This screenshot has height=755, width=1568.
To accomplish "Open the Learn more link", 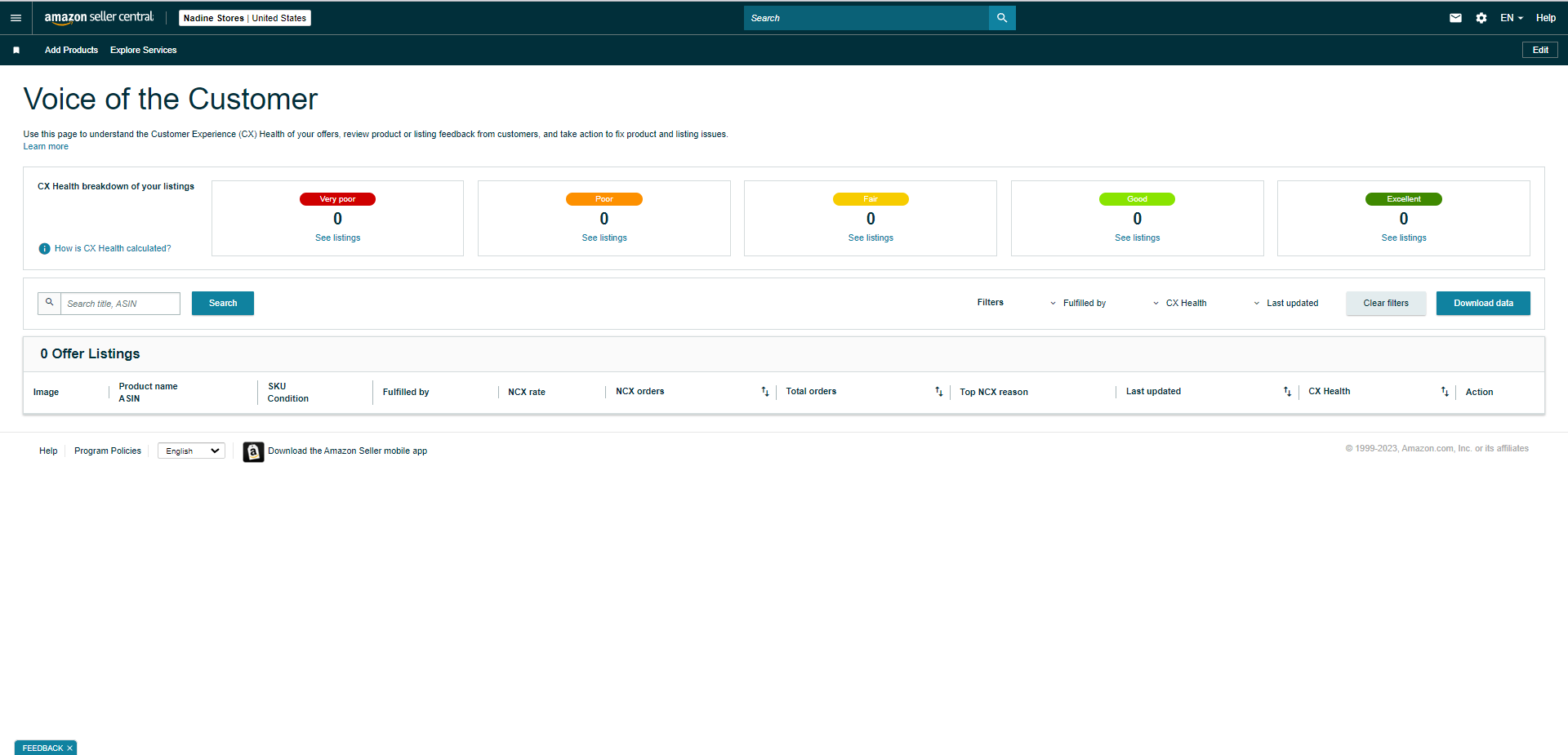I will pos(46,147).
